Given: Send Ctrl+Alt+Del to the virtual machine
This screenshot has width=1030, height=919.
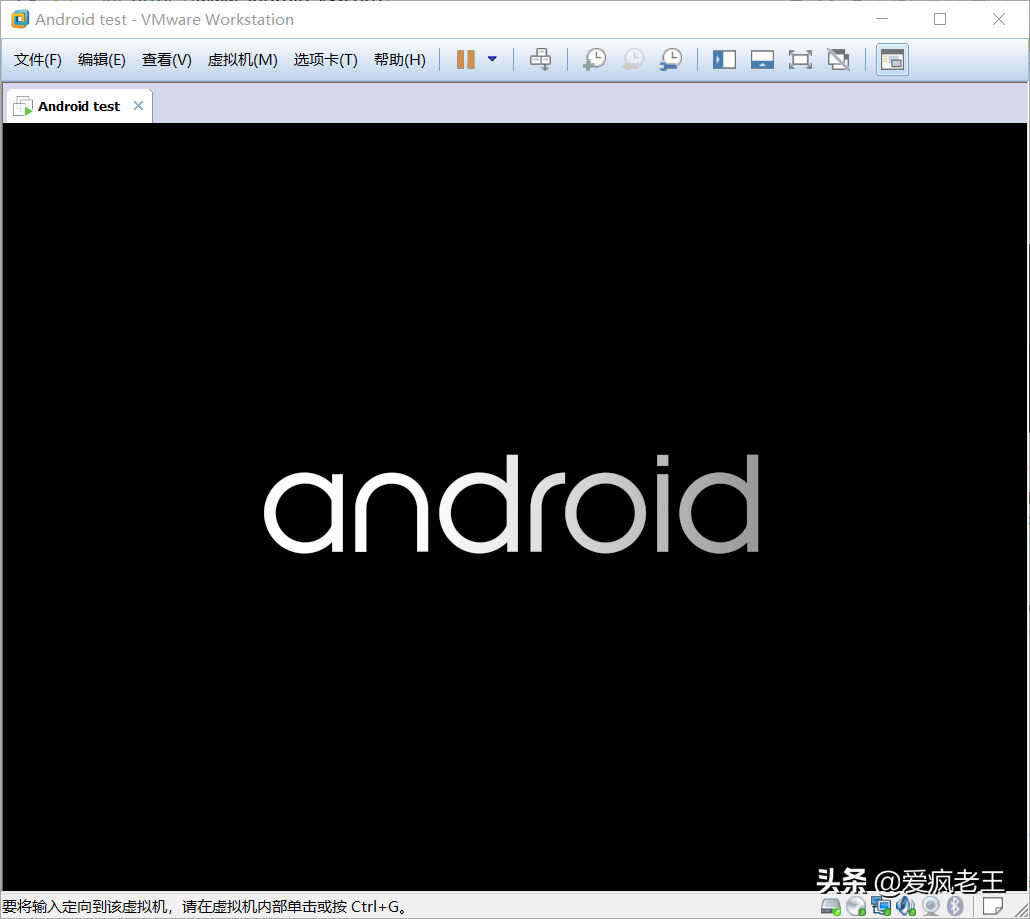Looking at the screenshot, I should (541, 60).
